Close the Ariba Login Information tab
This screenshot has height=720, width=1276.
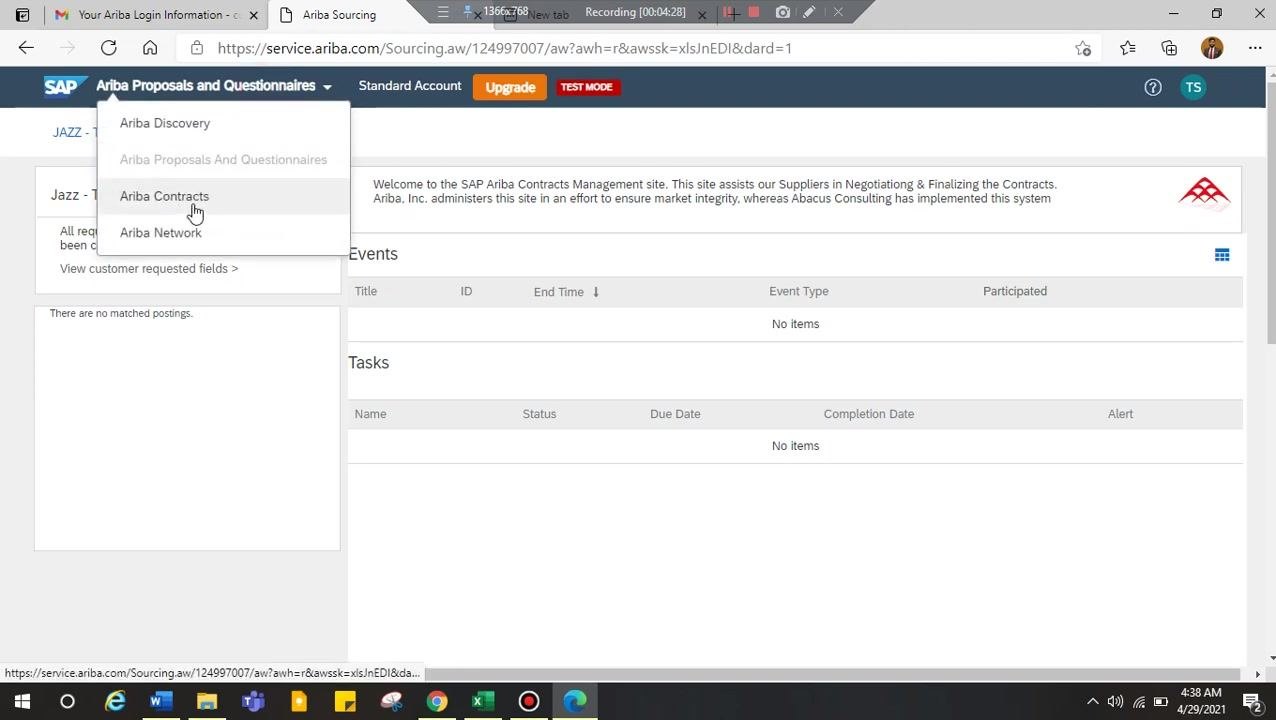[253, 15]
